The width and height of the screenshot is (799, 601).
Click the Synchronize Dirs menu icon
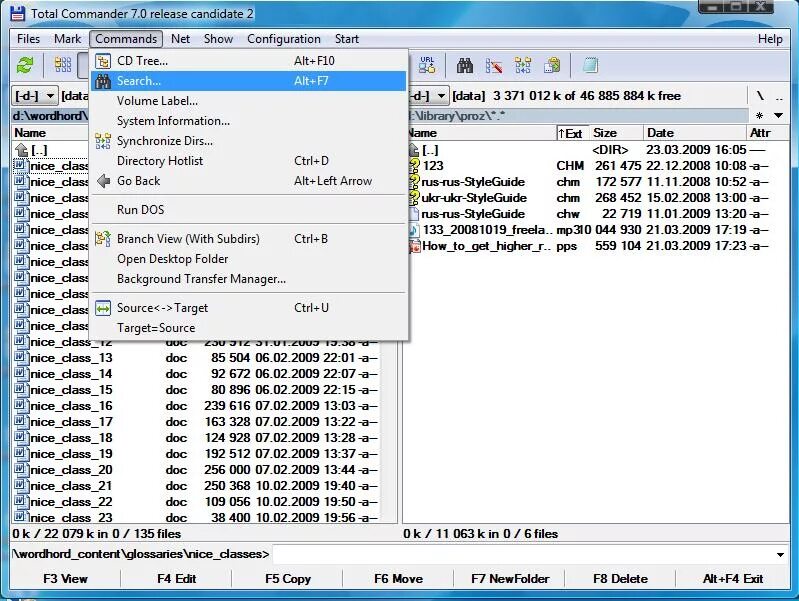[x=103, y=141]
